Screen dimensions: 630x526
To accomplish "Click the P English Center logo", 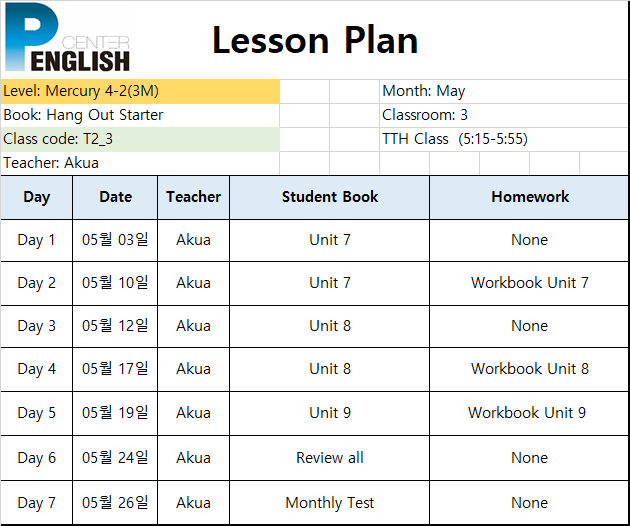I will [x=68, y=37].
